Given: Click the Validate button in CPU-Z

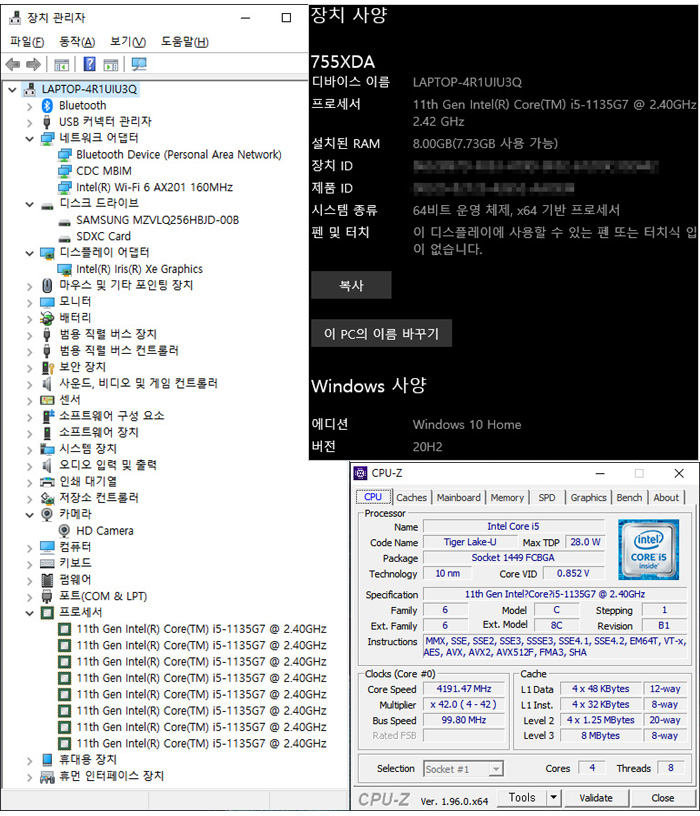Looking at the screenshot, I should point(595,798).
